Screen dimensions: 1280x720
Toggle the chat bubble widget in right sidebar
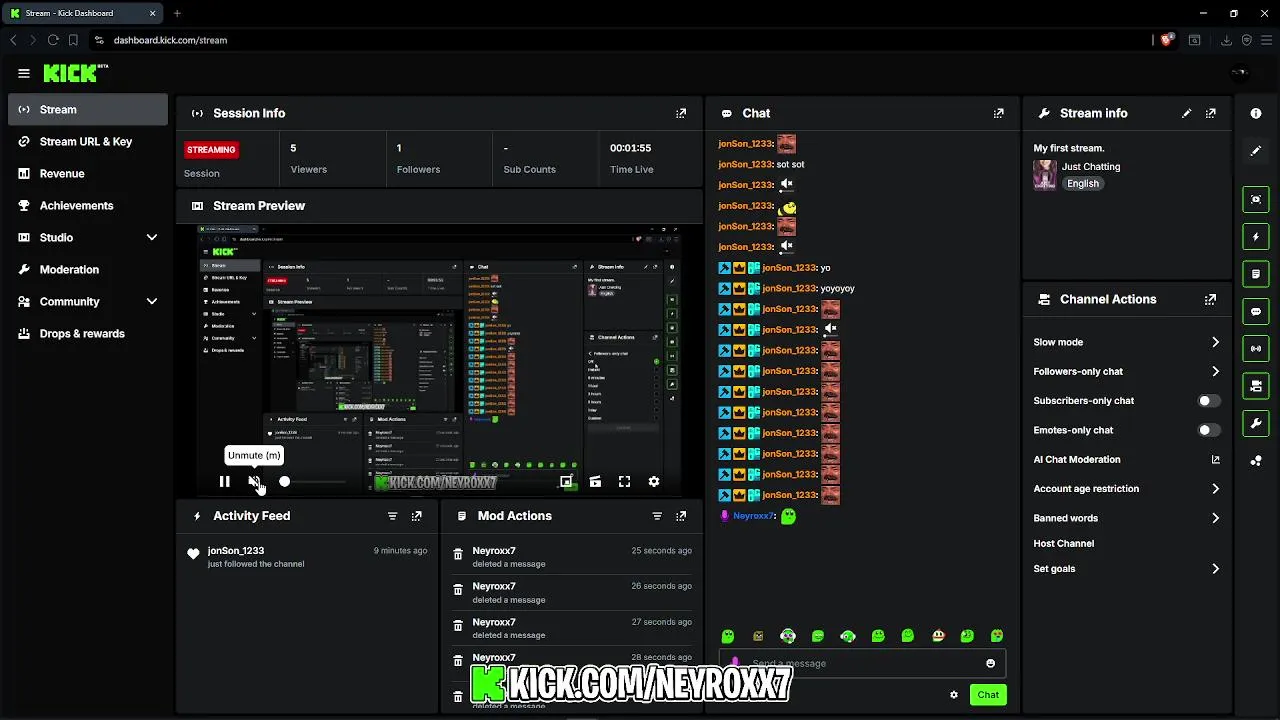click(x=1256, y=311)
